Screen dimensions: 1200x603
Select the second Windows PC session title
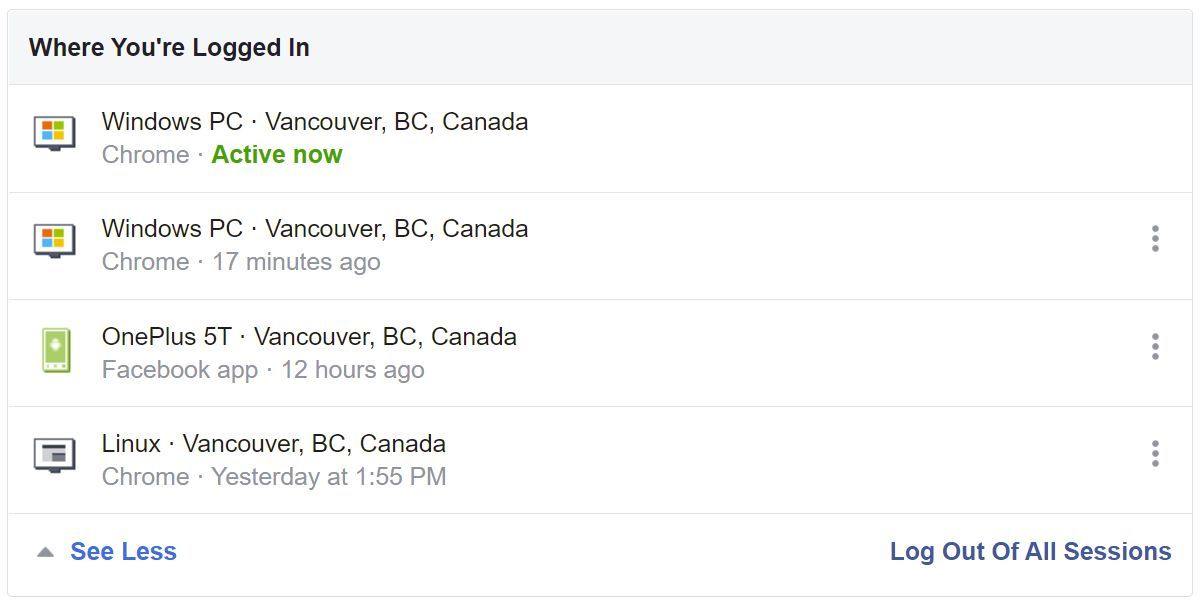(x=314, y=229)
